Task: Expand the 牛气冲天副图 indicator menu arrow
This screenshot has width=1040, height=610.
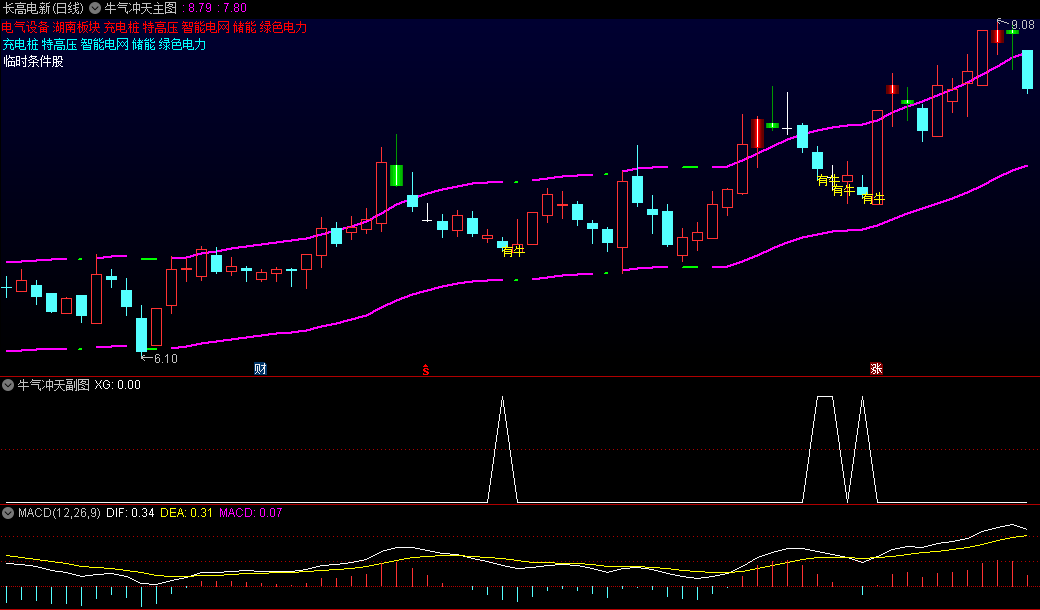Action: pos(8,385)
